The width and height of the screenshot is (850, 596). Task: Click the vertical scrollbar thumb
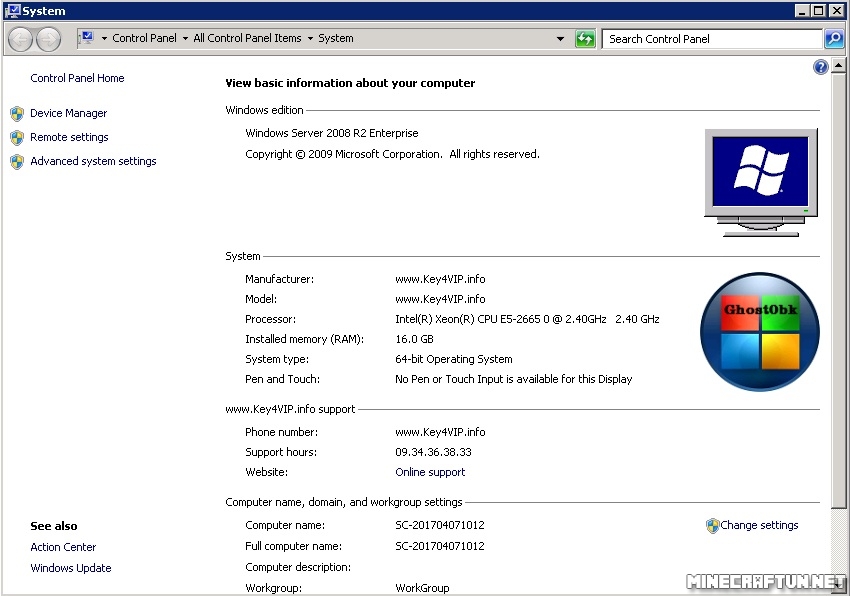click(x=838, y=291)
